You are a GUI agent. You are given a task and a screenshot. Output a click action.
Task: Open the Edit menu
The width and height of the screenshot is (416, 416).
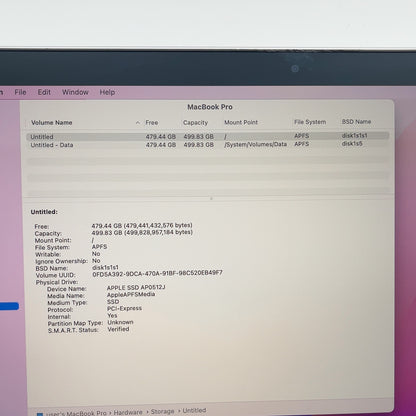pyautogui.click(x=44, y=92)
